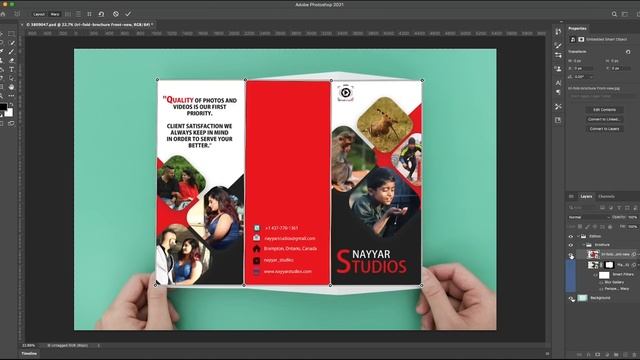Open the Libraries panel icon at strip bottom
The width and height of the screenshot is (640, 360).
click(x=558, y=120)
